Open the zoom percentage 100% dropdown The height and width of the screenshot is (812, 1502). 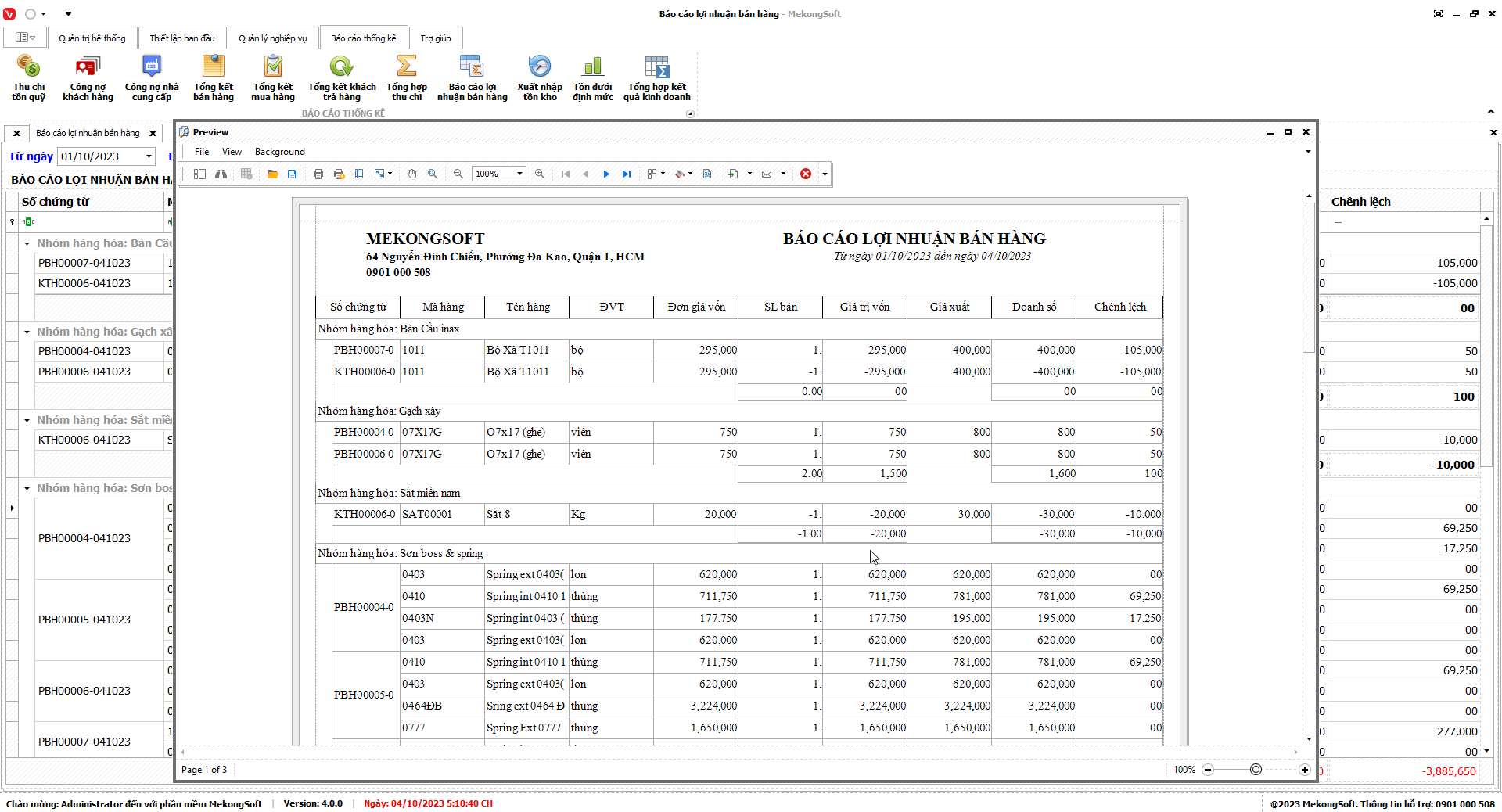pos(519,174)
